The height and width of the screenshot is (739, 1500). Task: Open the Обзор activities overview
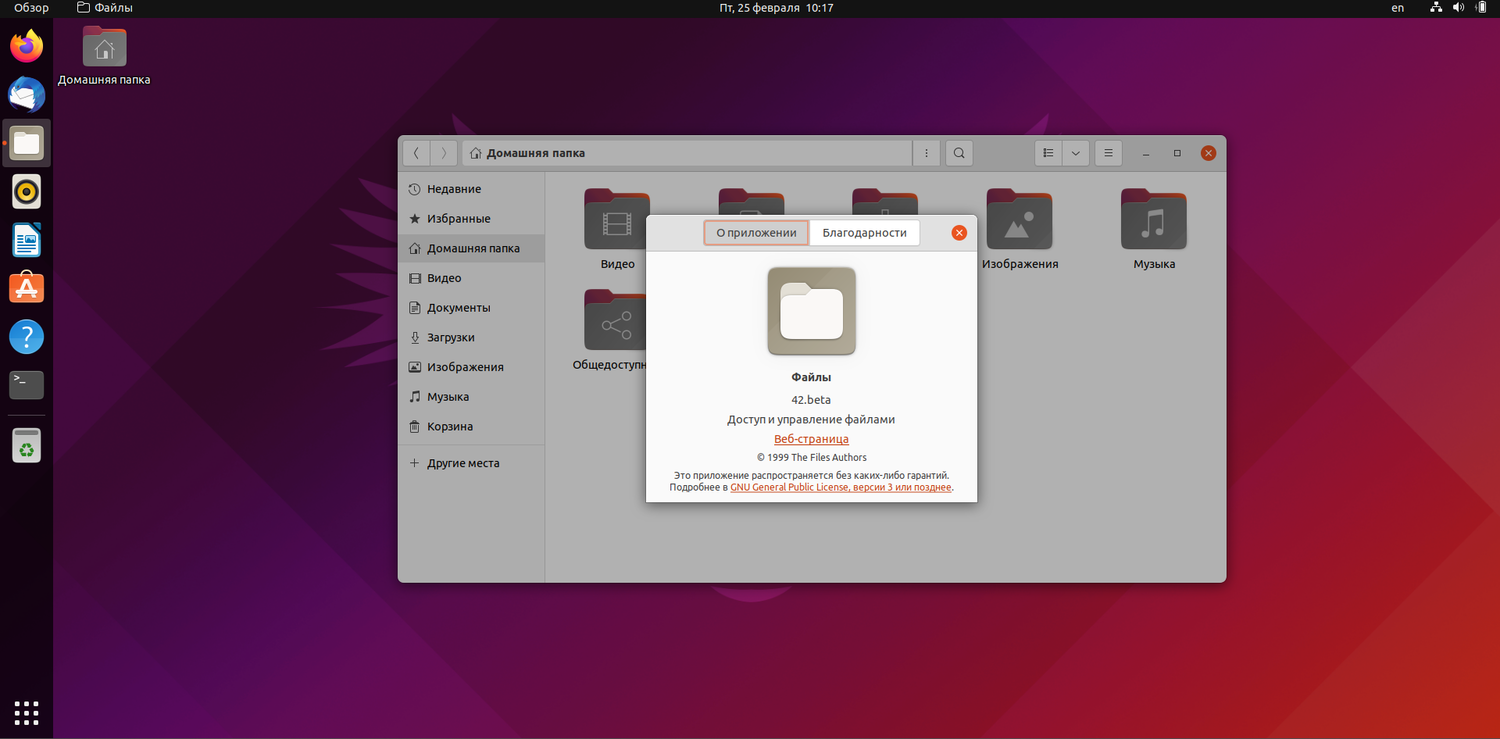pos(31,8)
